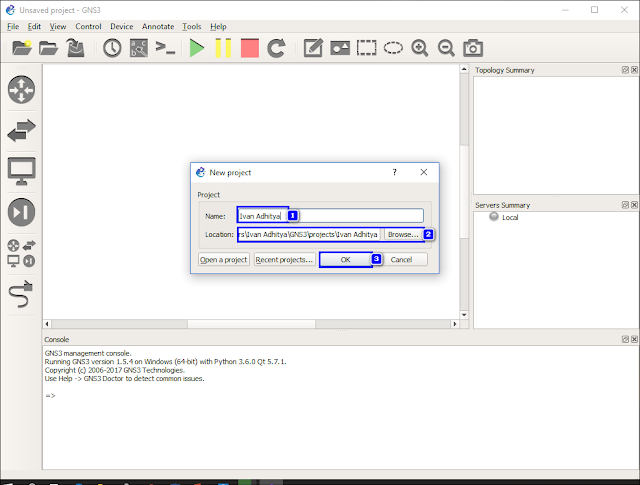Click Cancel in New project dialog
640x485 pixels.
[x=401, y=260]
